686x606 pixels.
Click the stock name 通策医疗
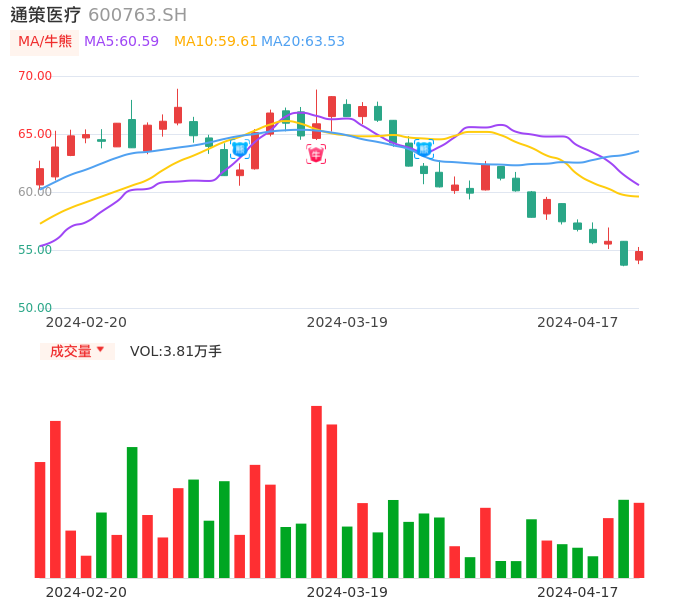46,15
